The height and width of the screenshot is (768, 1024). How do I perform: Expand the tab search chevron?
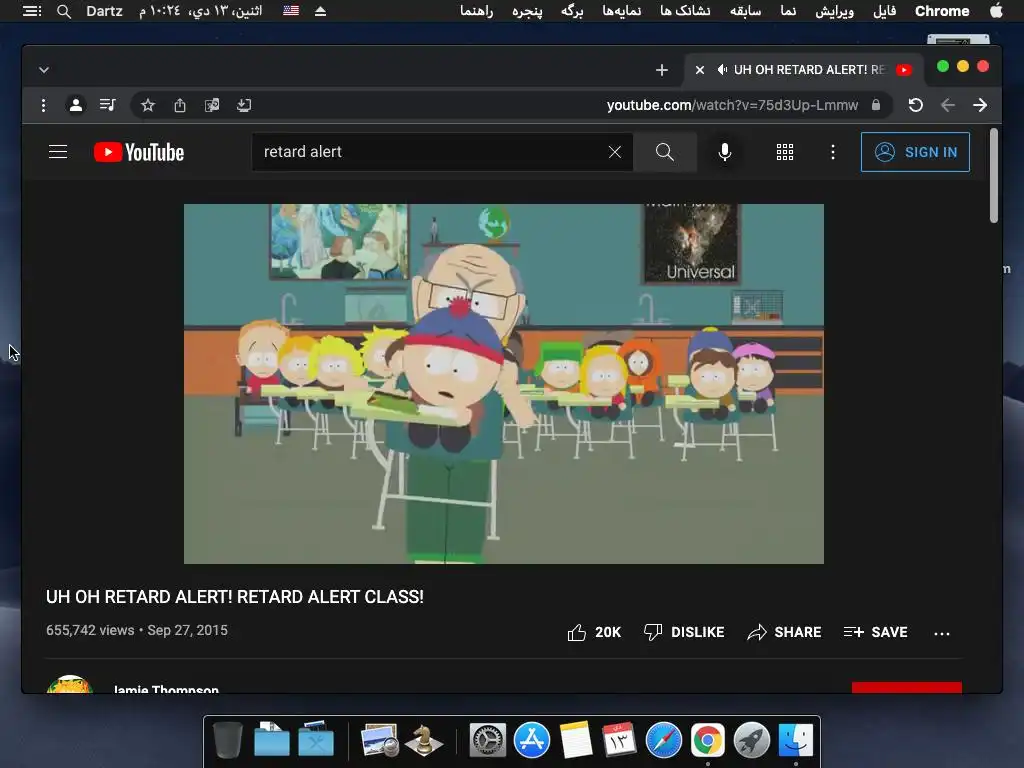pyautogui.click(x=44, y=70)
